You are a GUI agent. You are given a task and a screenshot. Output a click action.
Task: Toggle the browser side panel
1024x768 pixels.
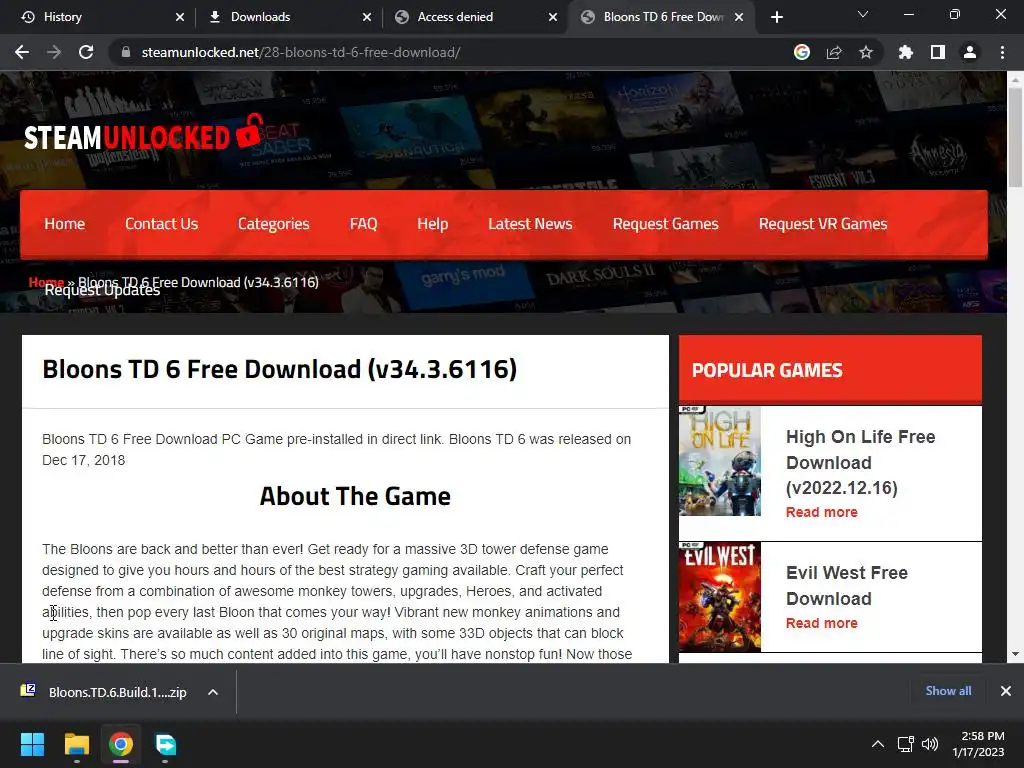(938, 52)
